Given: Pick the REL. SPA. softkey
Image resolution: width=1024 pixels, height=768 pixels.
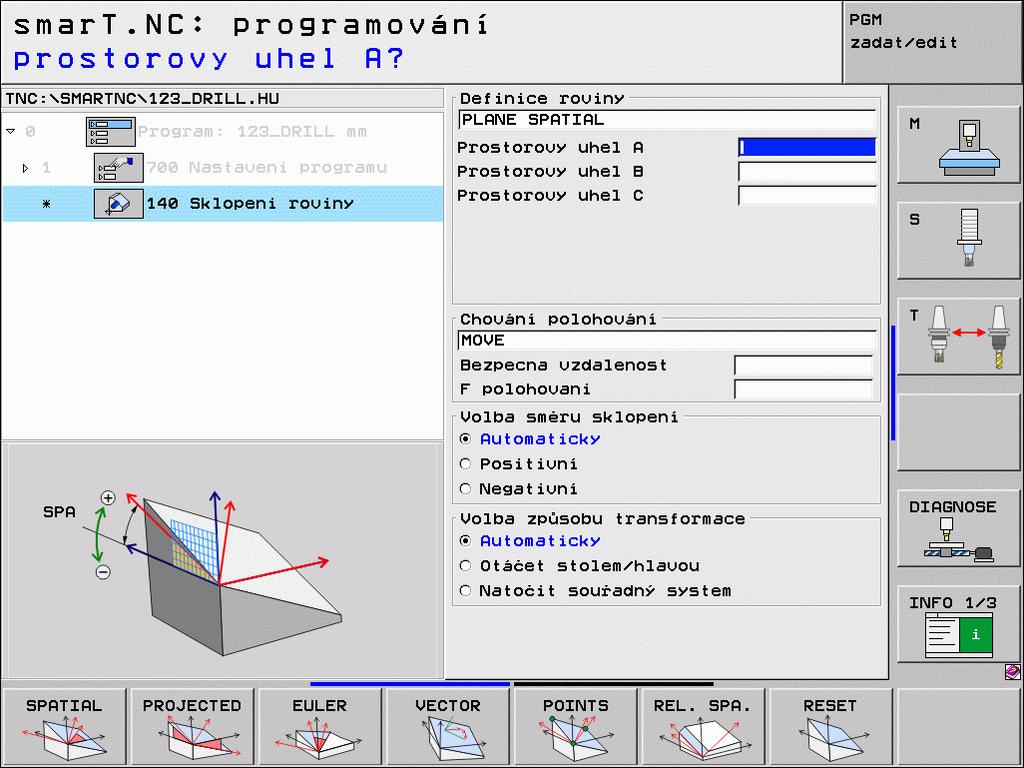Looking at the screenshot, I should [x=703, y=726].
